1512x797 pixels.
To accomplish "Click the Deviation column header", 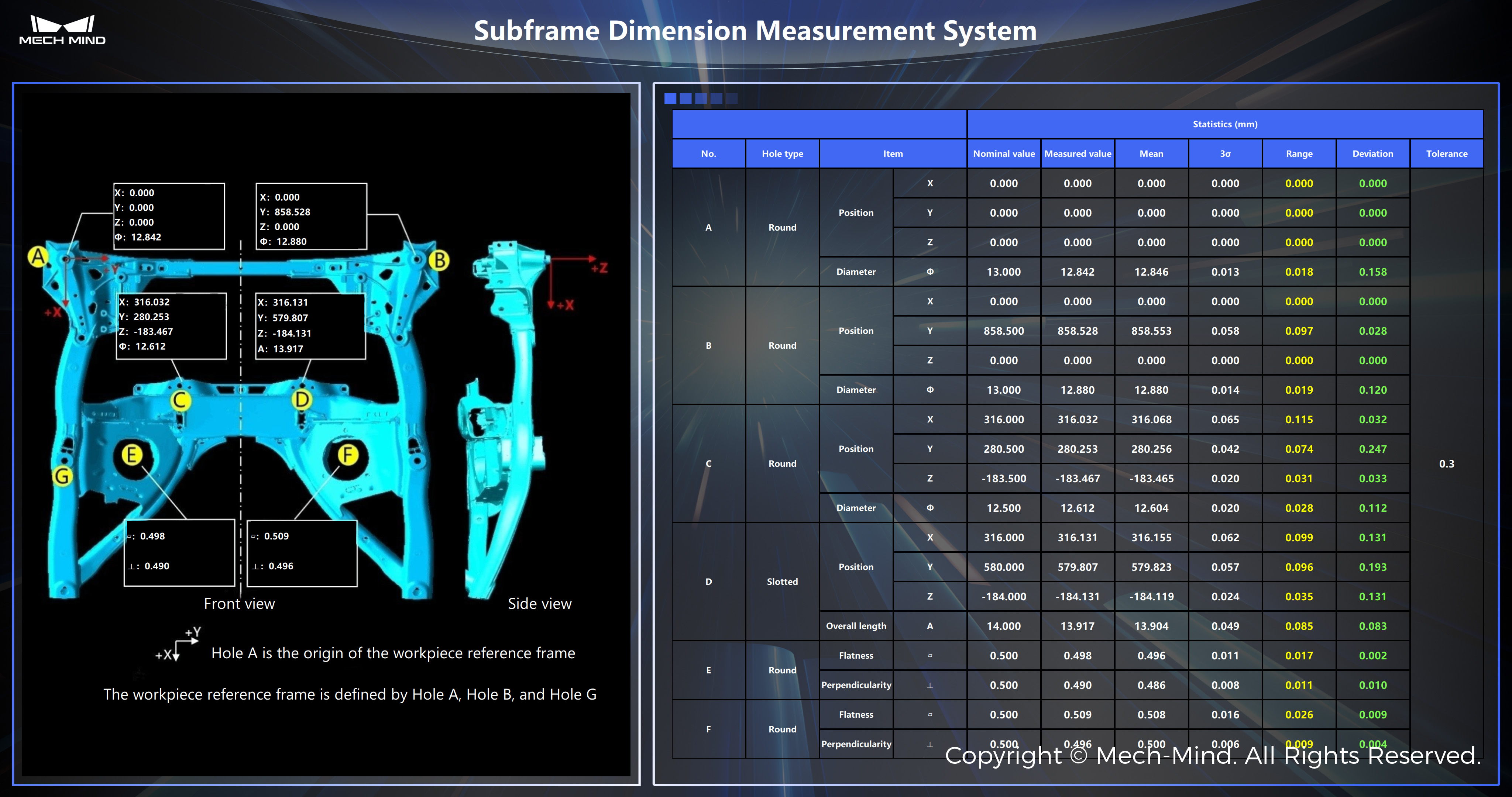I will [1372, 154].
